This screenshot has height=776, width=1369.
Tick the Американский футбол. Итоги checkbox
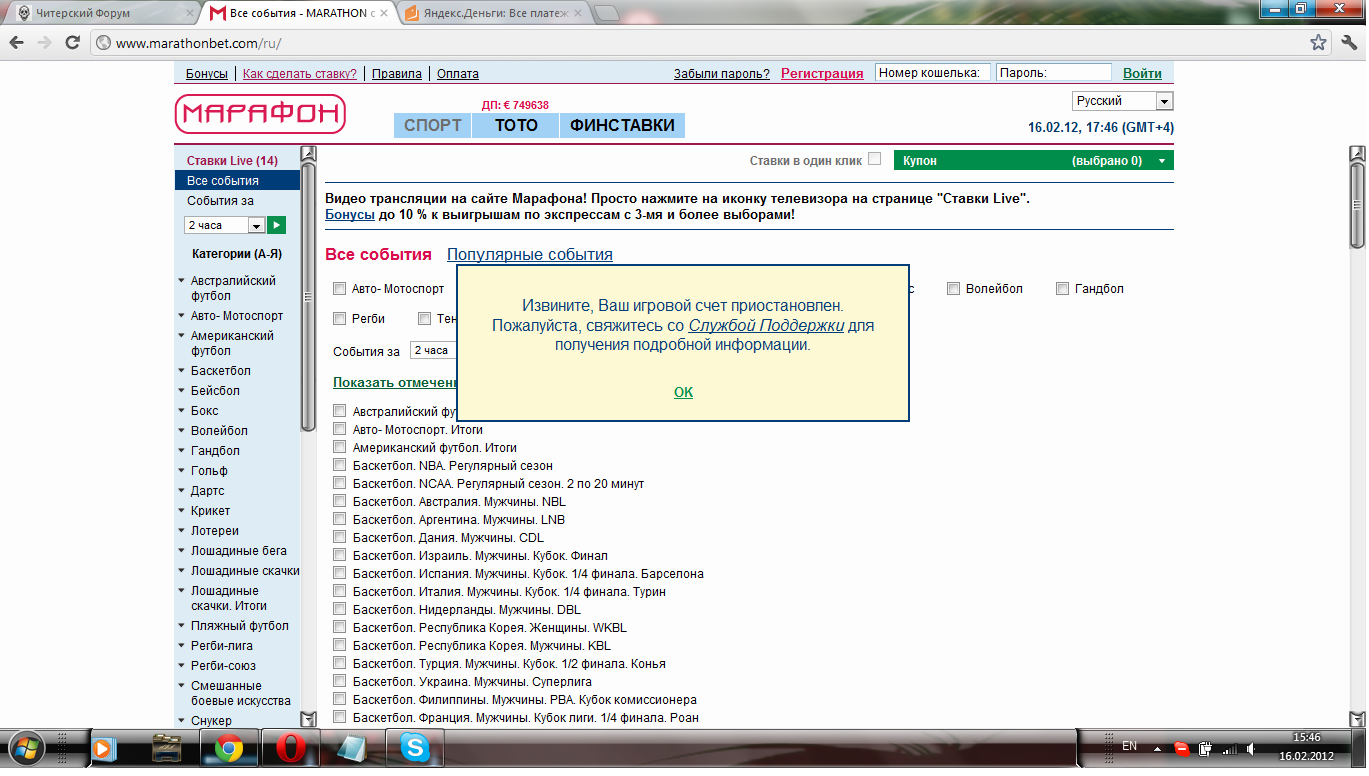pyautogui.click(x=339, y=447)
